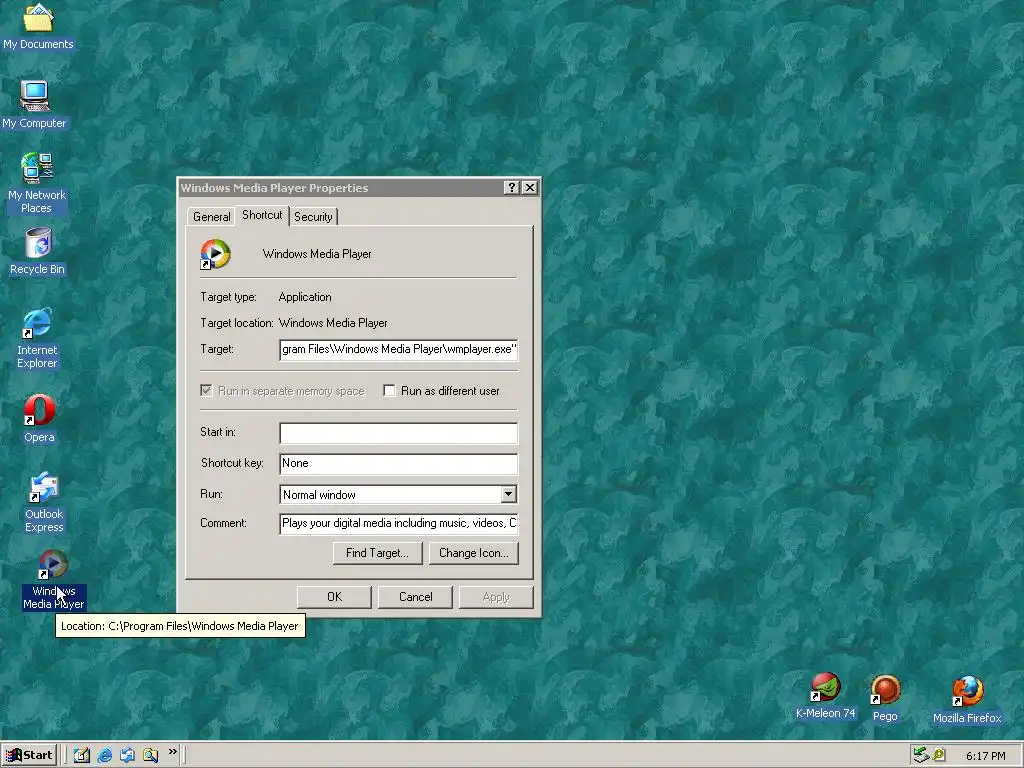Confirm the dialog with OK
1024x768 pixels.
[334, 597]
